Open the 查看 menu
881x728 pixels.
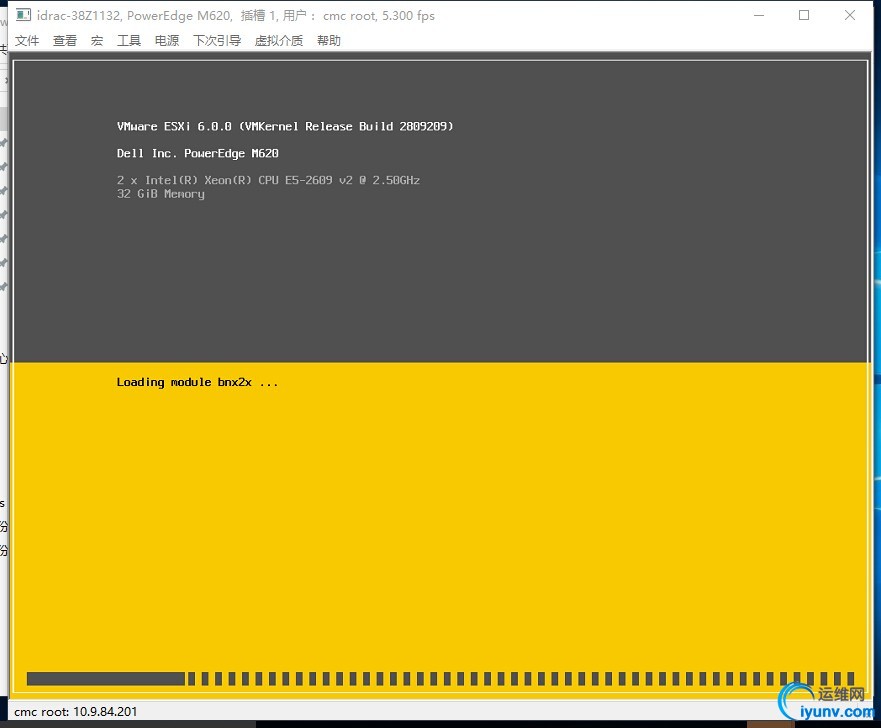point(65,40)
